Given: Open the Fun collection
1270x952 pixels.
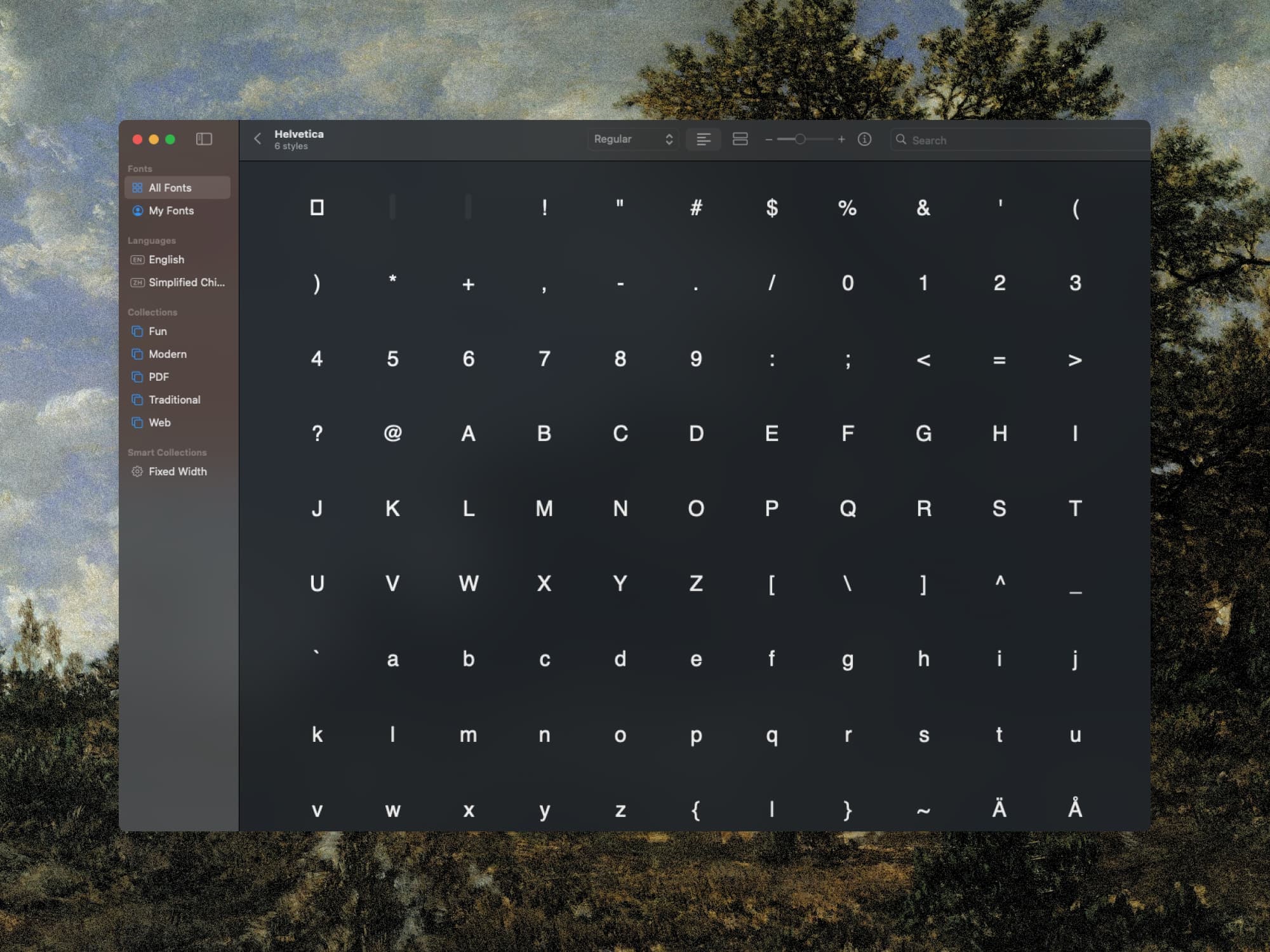Looking at the screenshot, I should 157,331.
